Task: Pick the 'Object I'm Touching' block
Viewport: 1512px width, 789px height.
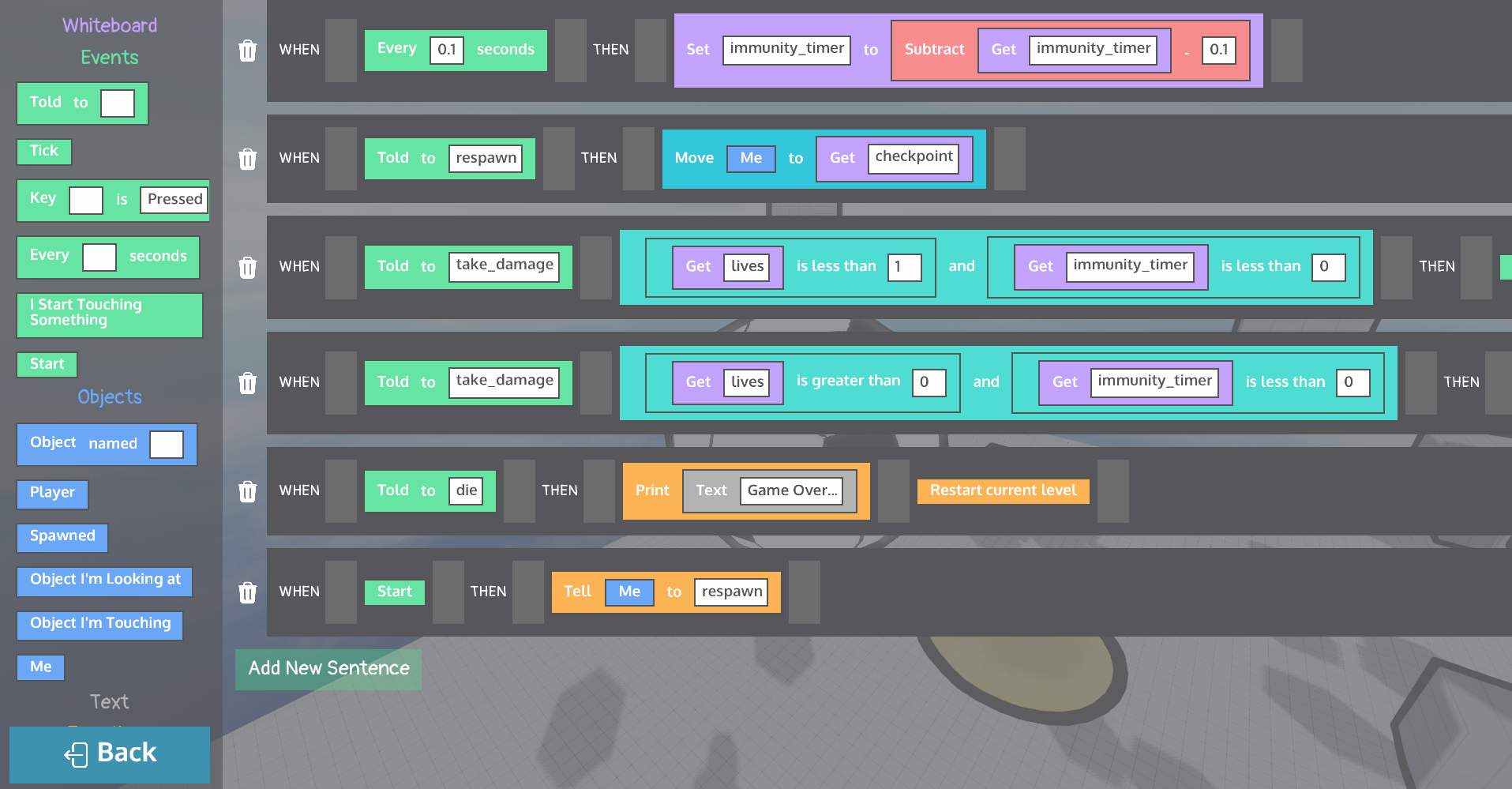Action: pyautogui.click(x=100, y=625)
